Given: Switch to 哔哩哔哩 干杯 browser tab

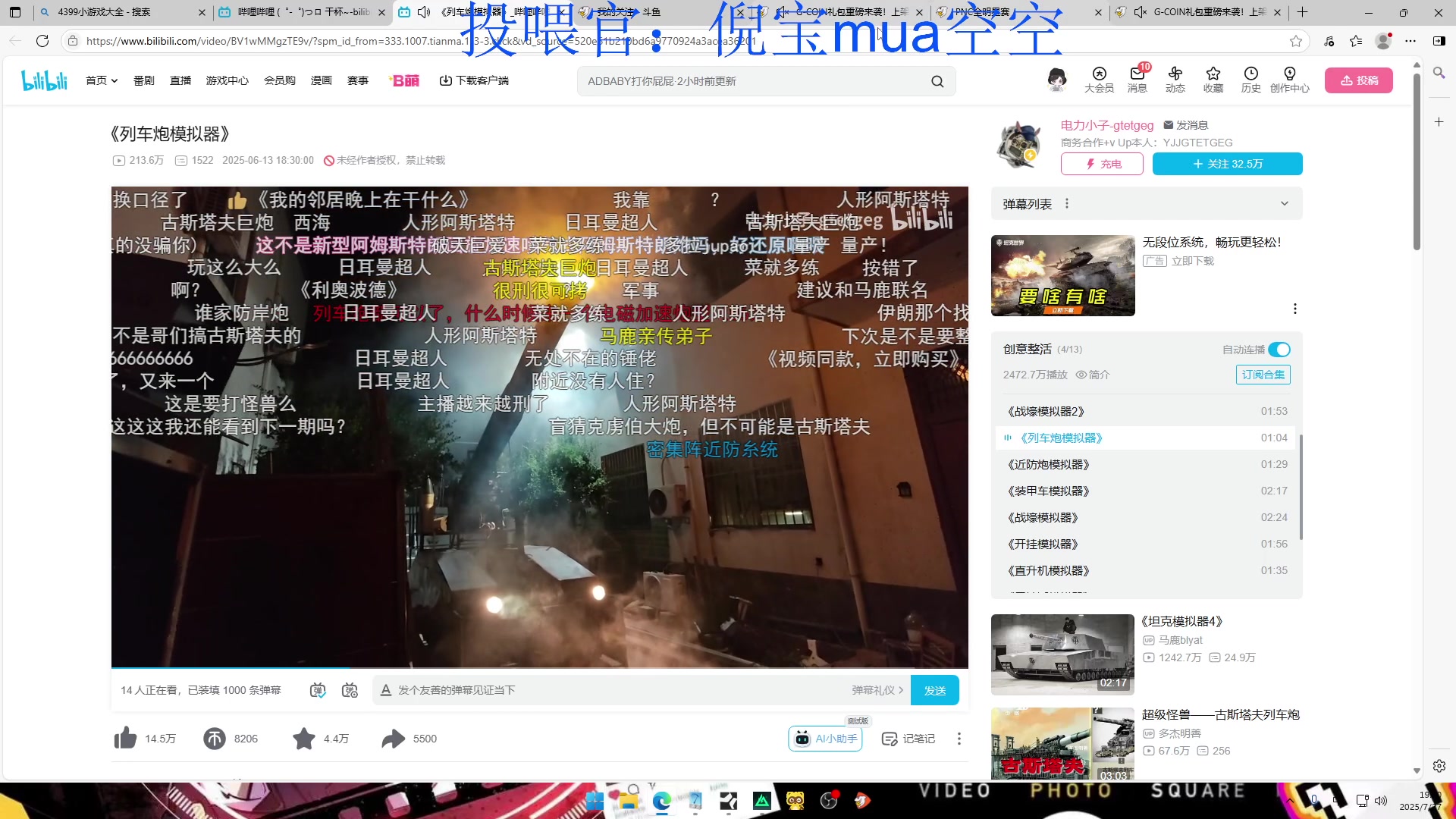Looking at the screenshot, I should coord(302,12).
